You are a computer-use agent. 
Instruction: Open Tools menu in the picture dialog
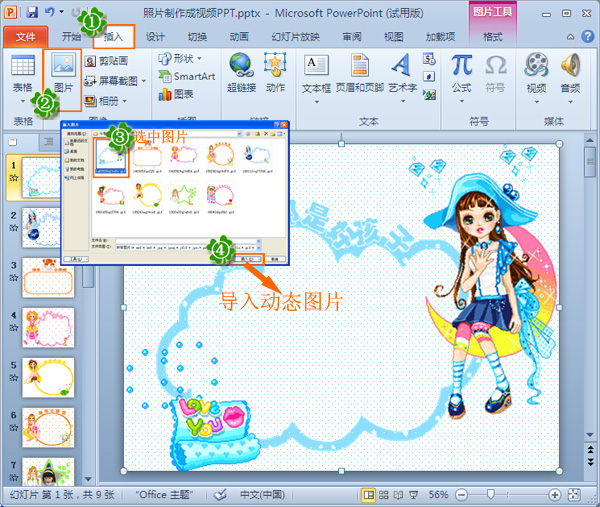point(76,259)
